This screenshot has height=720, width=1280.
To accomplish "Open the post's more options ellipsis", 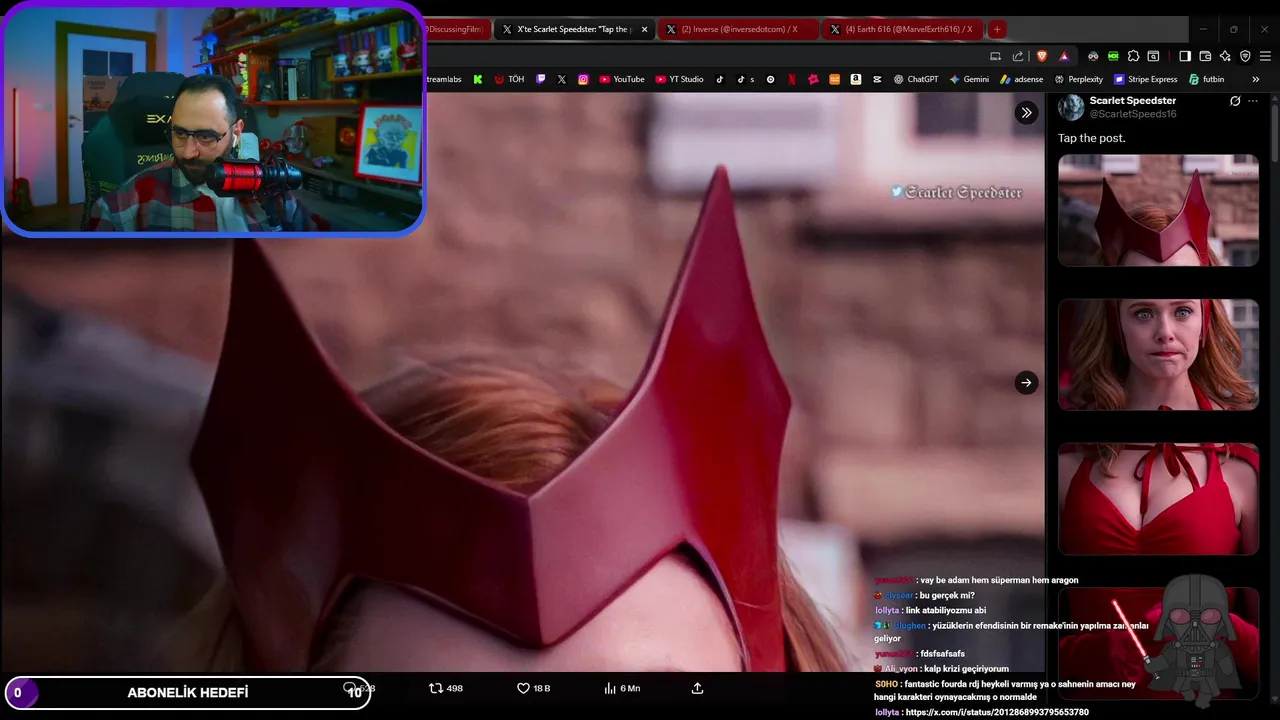I will (1253, 101).
